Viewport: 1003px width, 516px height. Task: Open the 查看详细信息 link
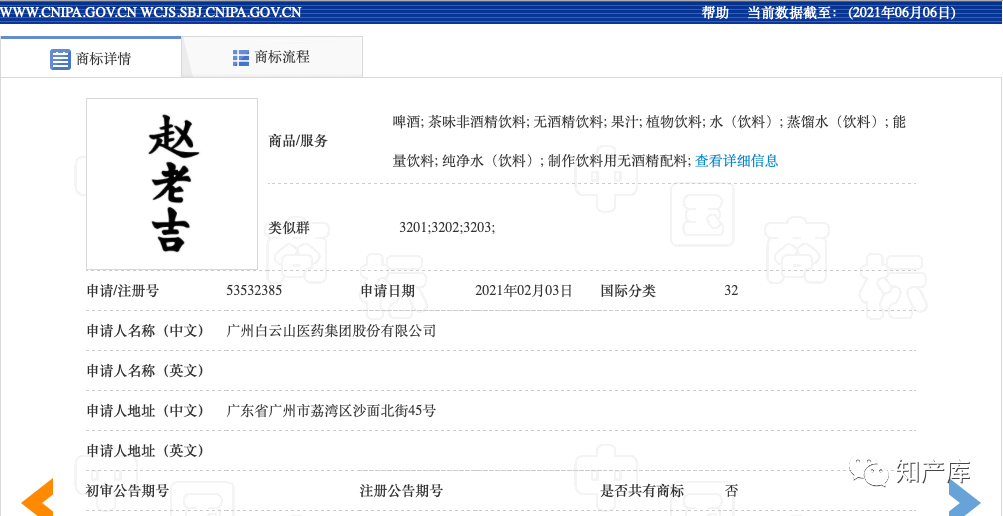pos(737,160)
